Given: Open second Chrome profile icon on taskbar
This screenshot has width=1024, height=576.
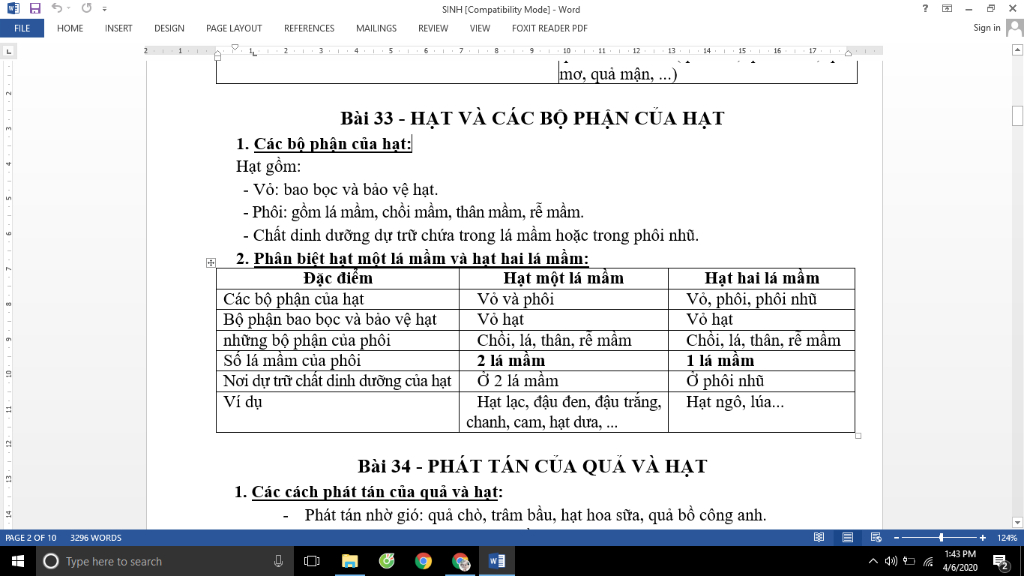Looking at the screenshot, I should [460, 561].
